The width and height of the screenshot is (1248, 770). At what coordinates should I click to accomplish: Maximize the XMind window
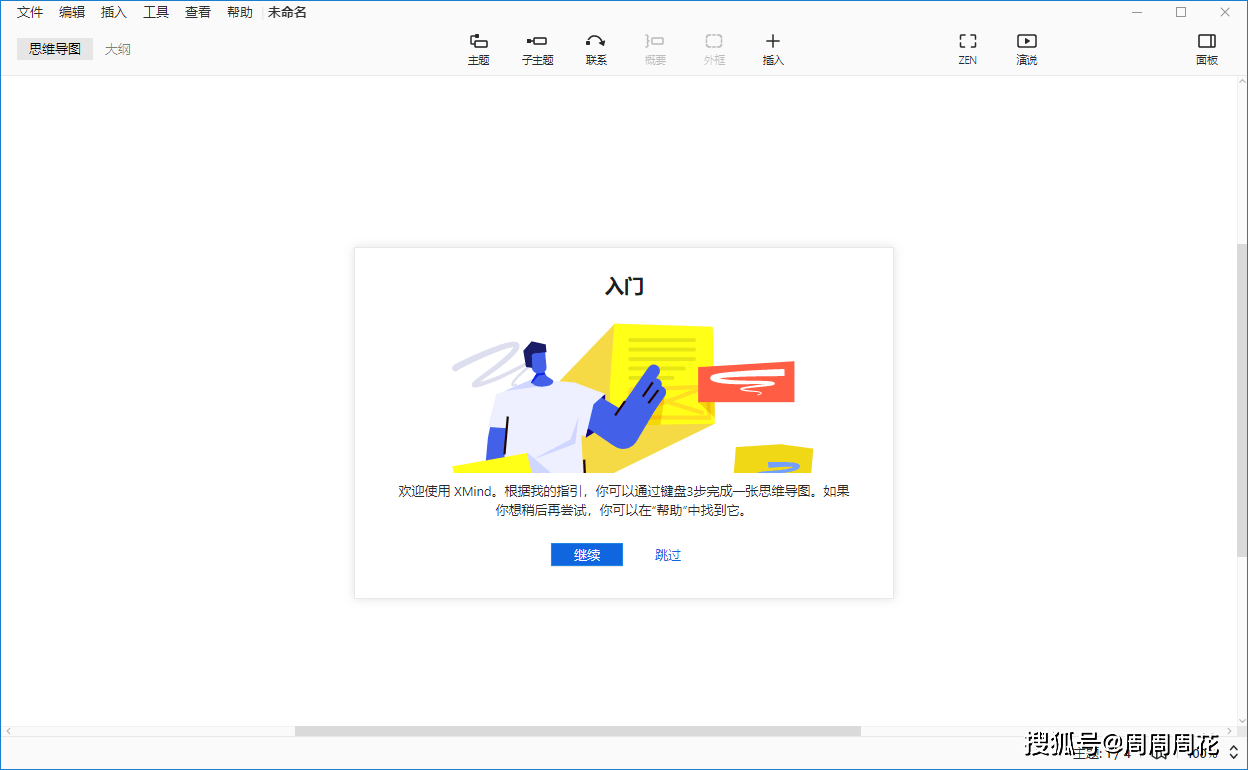[x=1181, y=12]
